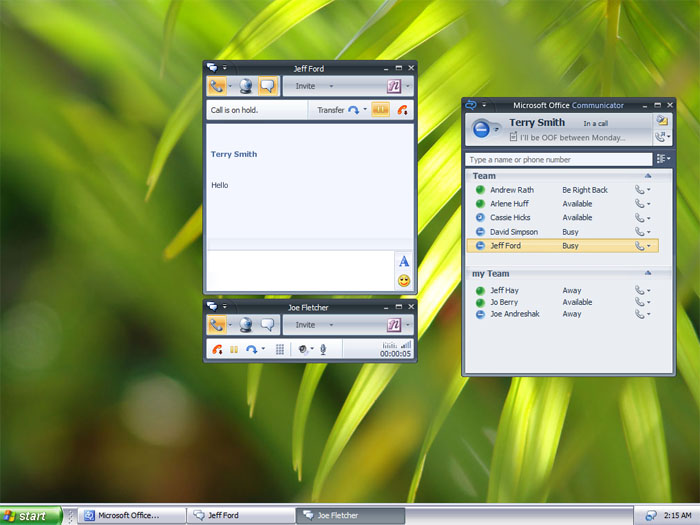Image resolution: width=700 pixels, height=525 pixels.
Task: Click Invite button in Joe Fletcher window
Action: tap(305, 325)
